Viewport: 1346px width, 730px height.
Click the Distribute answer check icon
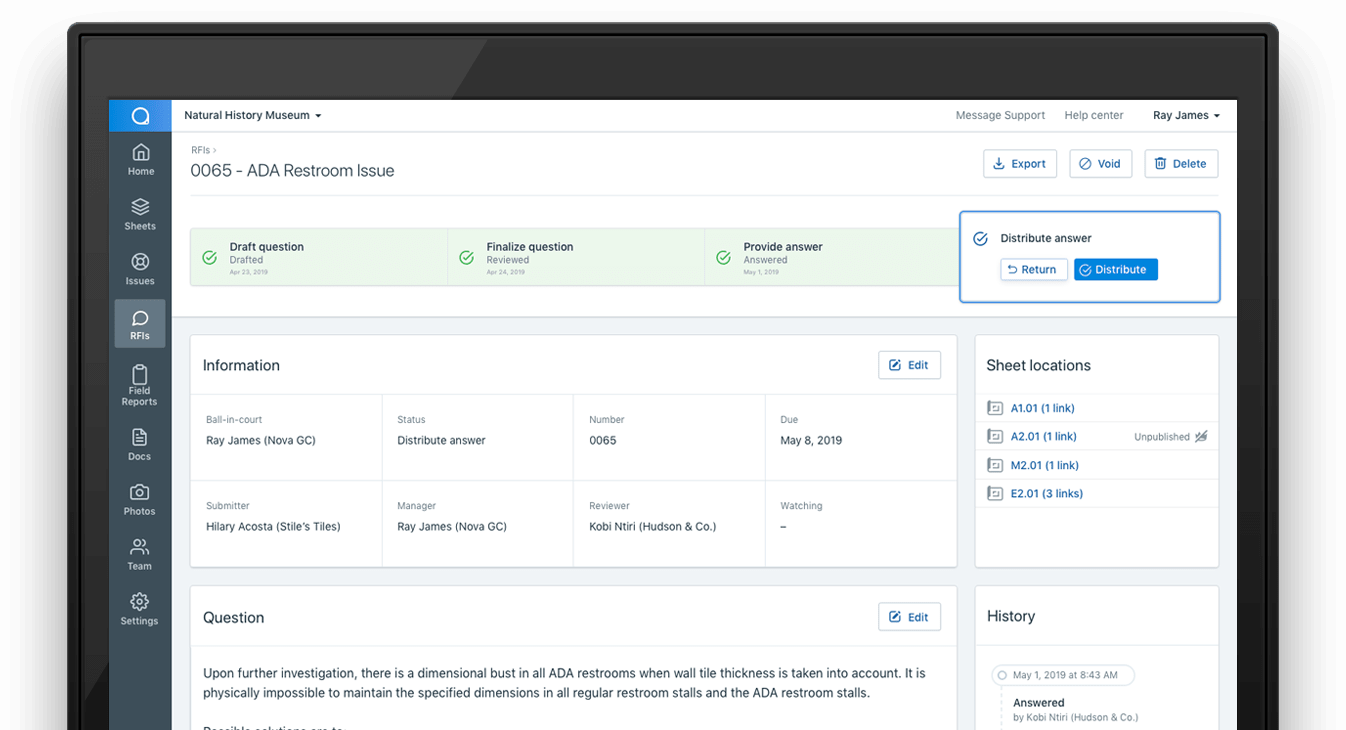click(x=980, y=239)
